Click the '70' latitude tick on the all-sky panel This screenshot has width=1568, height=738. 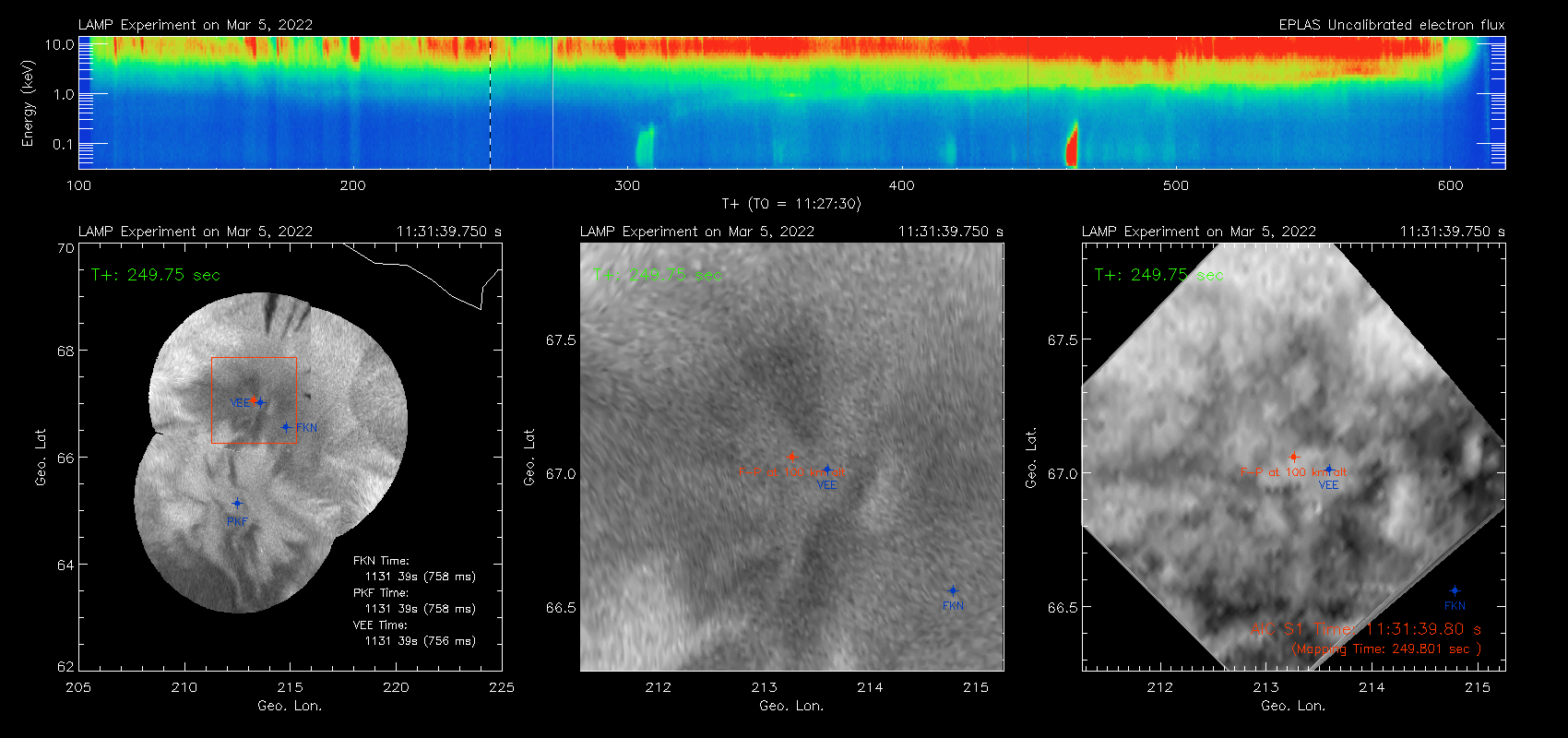tap(65, 248)
